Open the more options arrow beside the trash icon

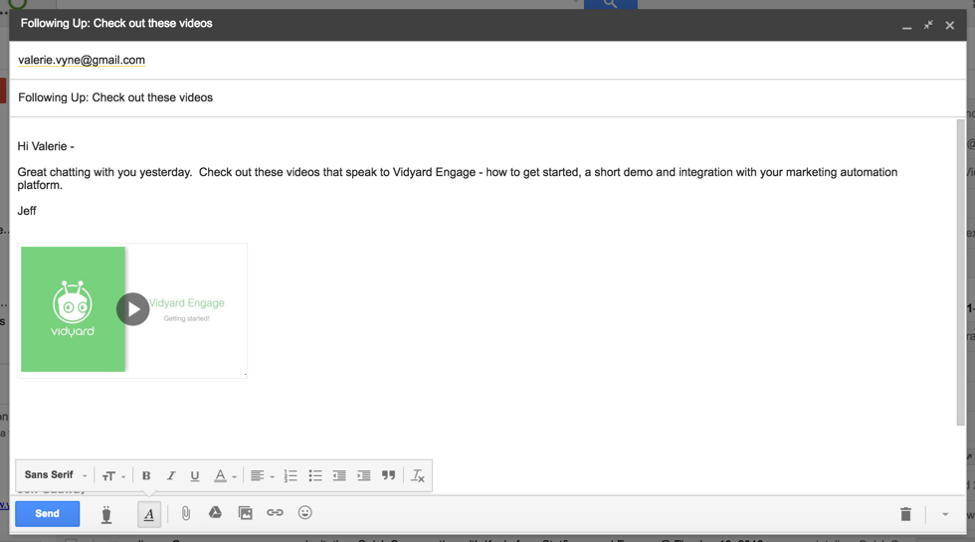(x=945, y=514)
